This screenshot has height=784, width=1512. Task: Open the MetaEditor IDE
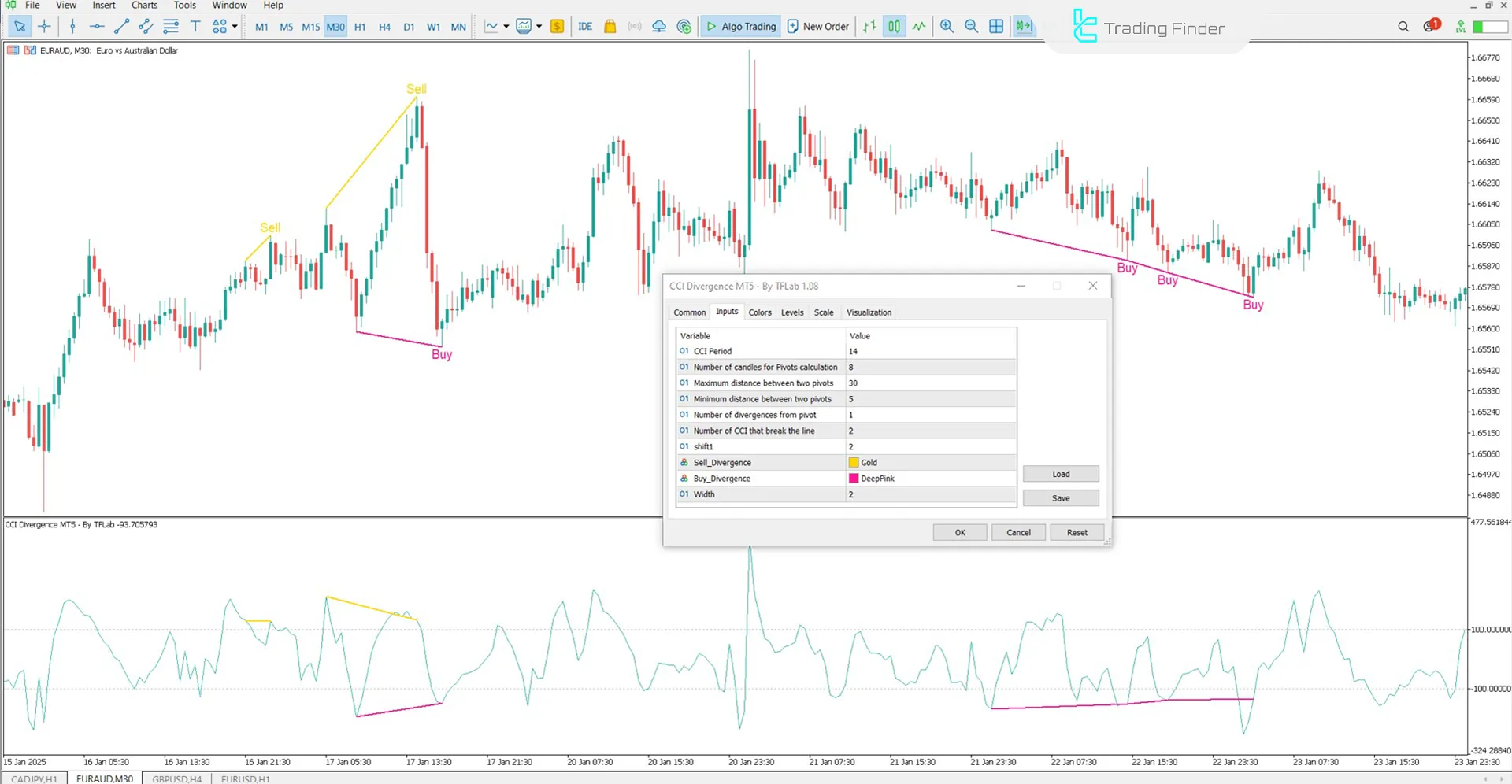coord(584,26)
